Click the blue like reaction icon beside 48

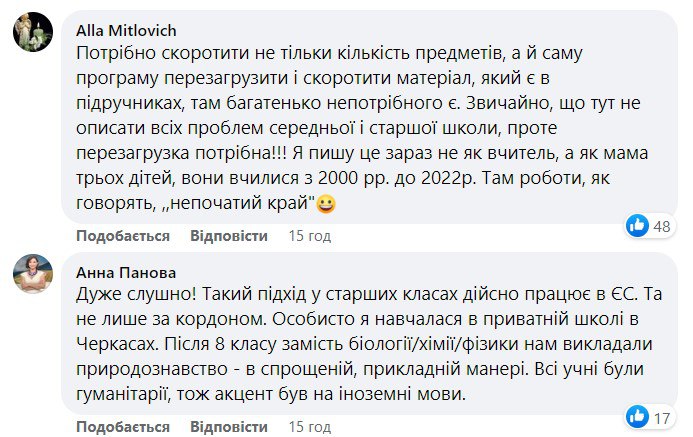[637, 225]
